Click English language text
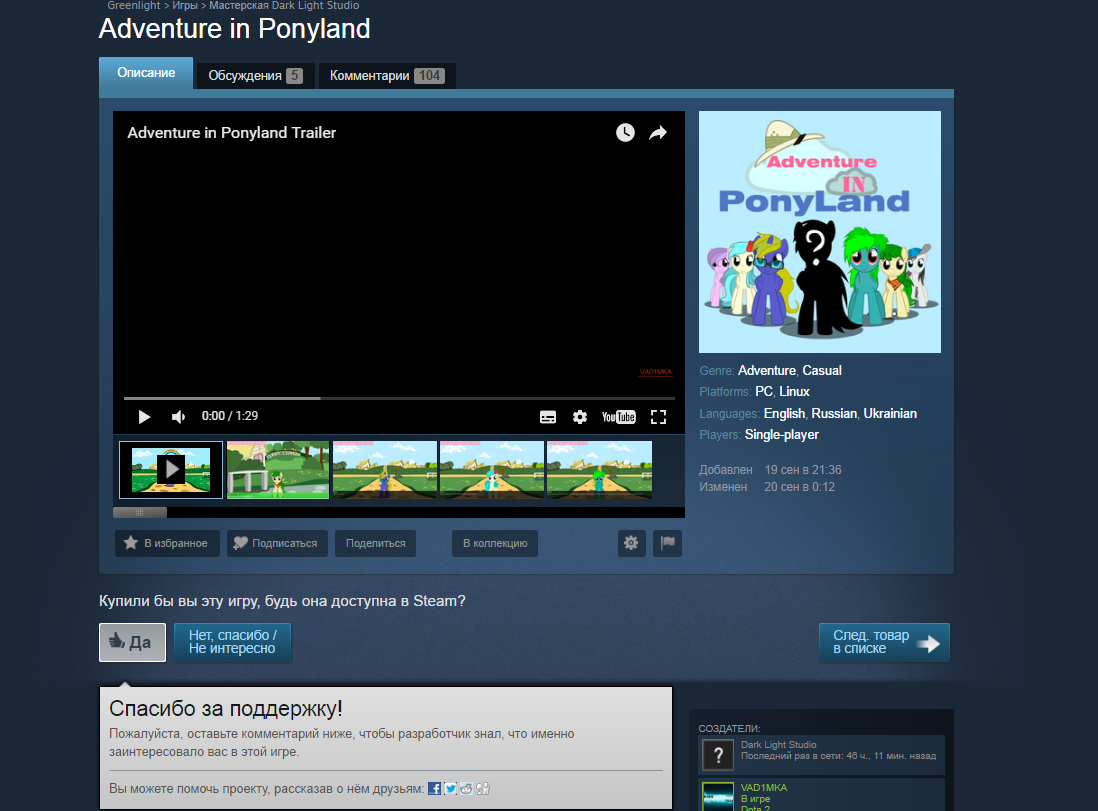Image resolution: width=1098 pixels, height=811 pixels. tap(784, 414)
